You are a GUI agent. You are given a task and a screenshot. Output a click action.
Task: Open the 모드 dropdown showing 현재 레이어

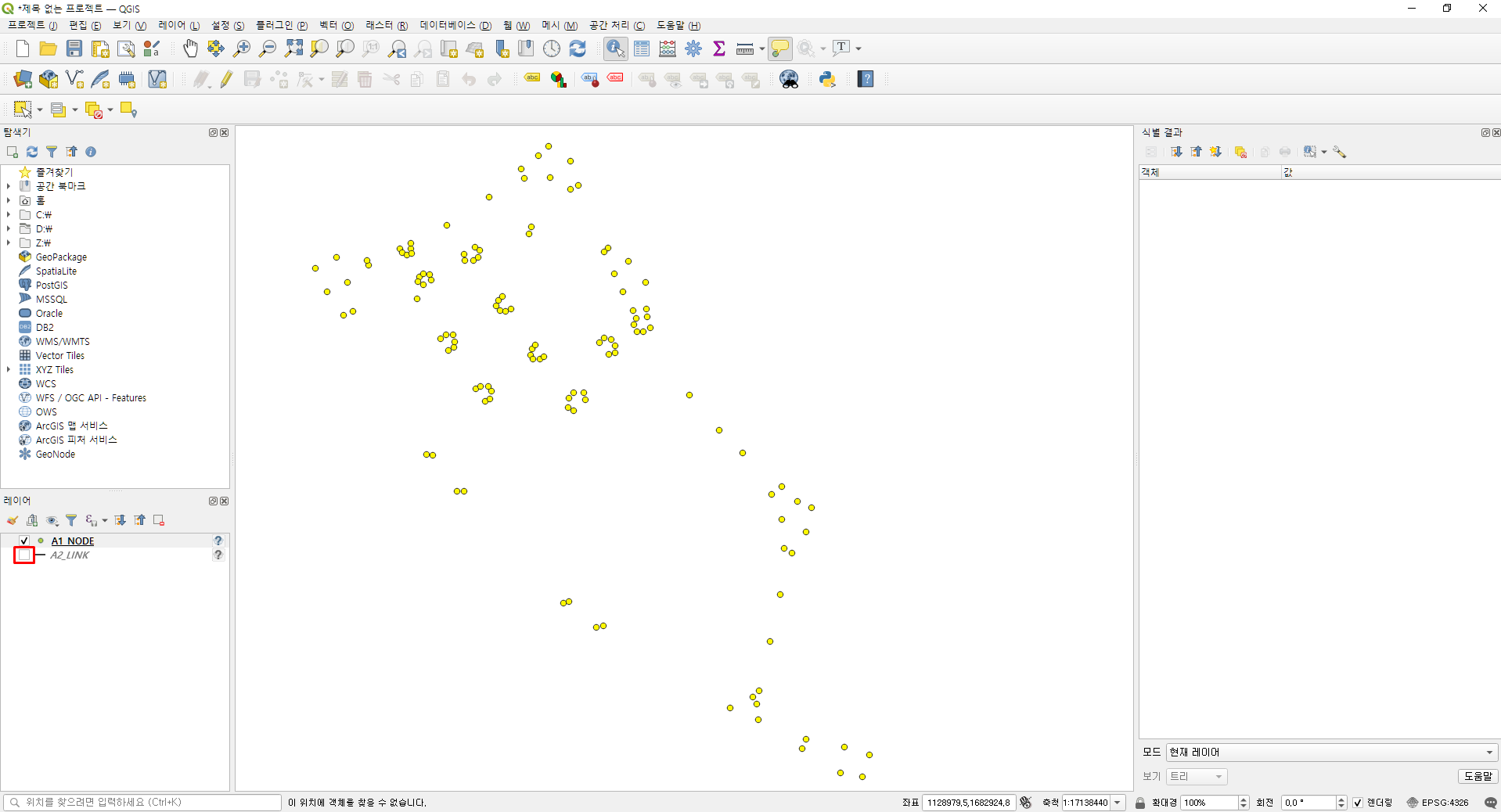1332,753
